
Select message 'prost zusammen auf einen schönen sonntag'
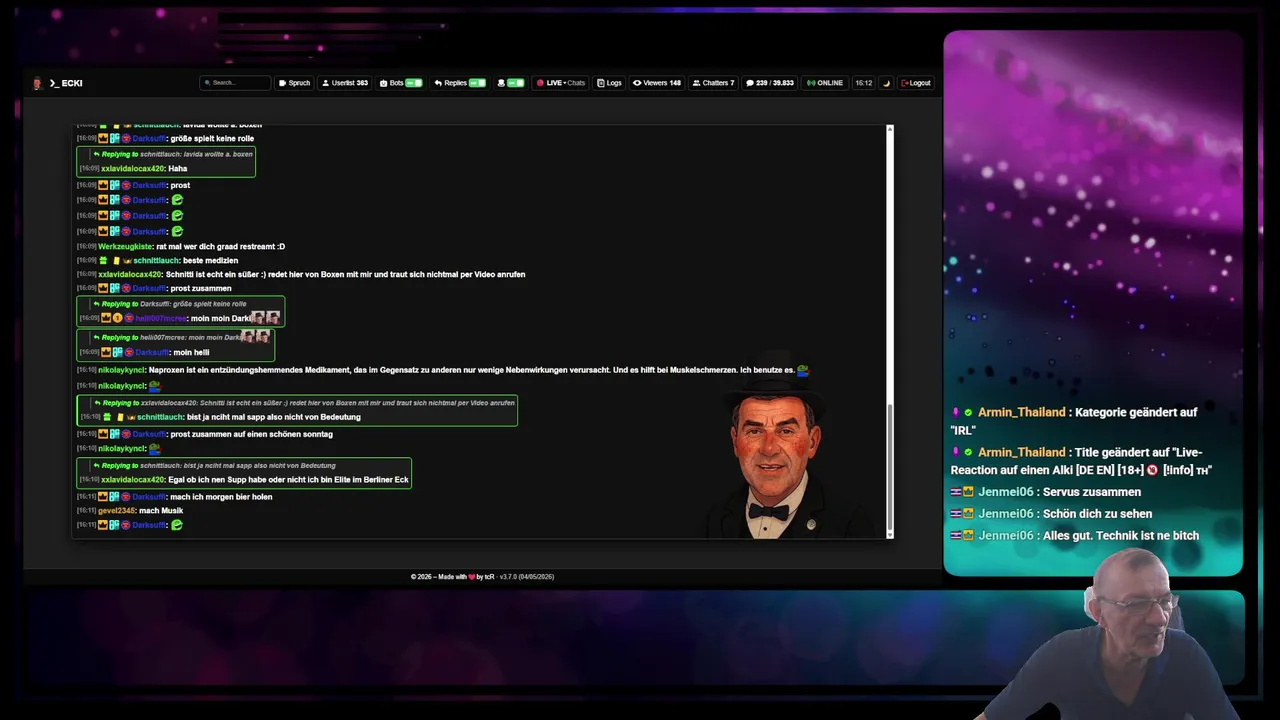[252, 434]
